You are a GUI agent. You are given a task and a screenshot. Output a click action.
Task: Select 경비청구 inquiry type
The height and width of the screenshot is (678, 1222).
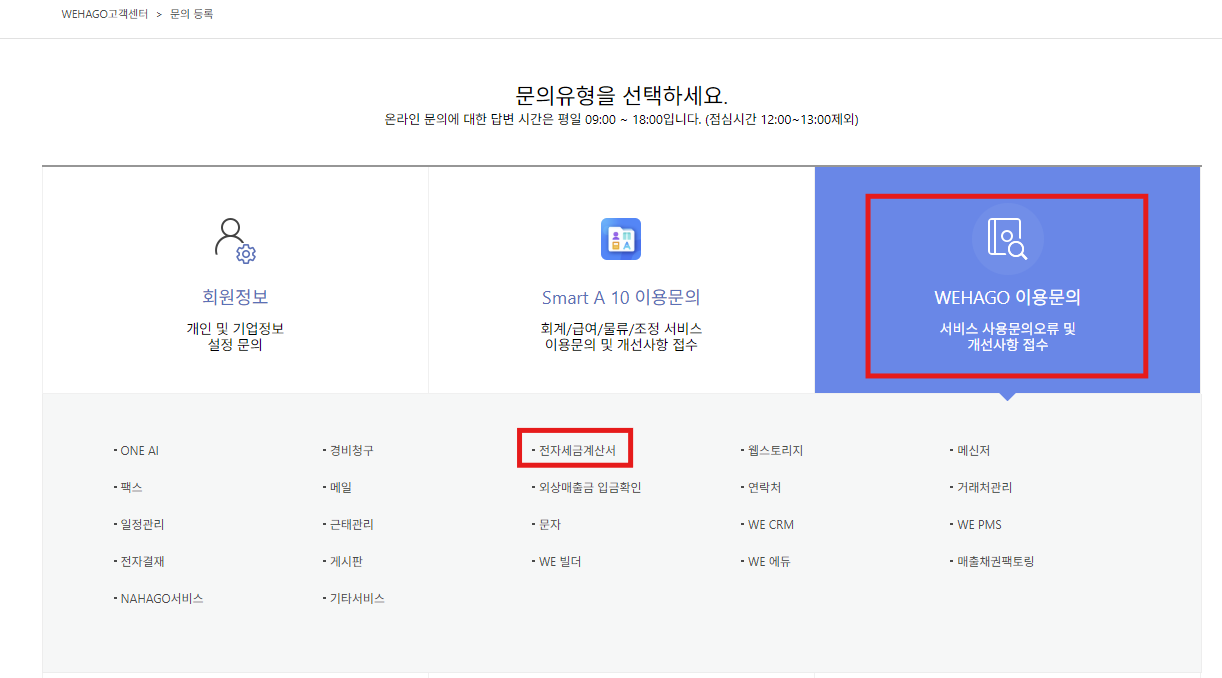click(351, 451)
